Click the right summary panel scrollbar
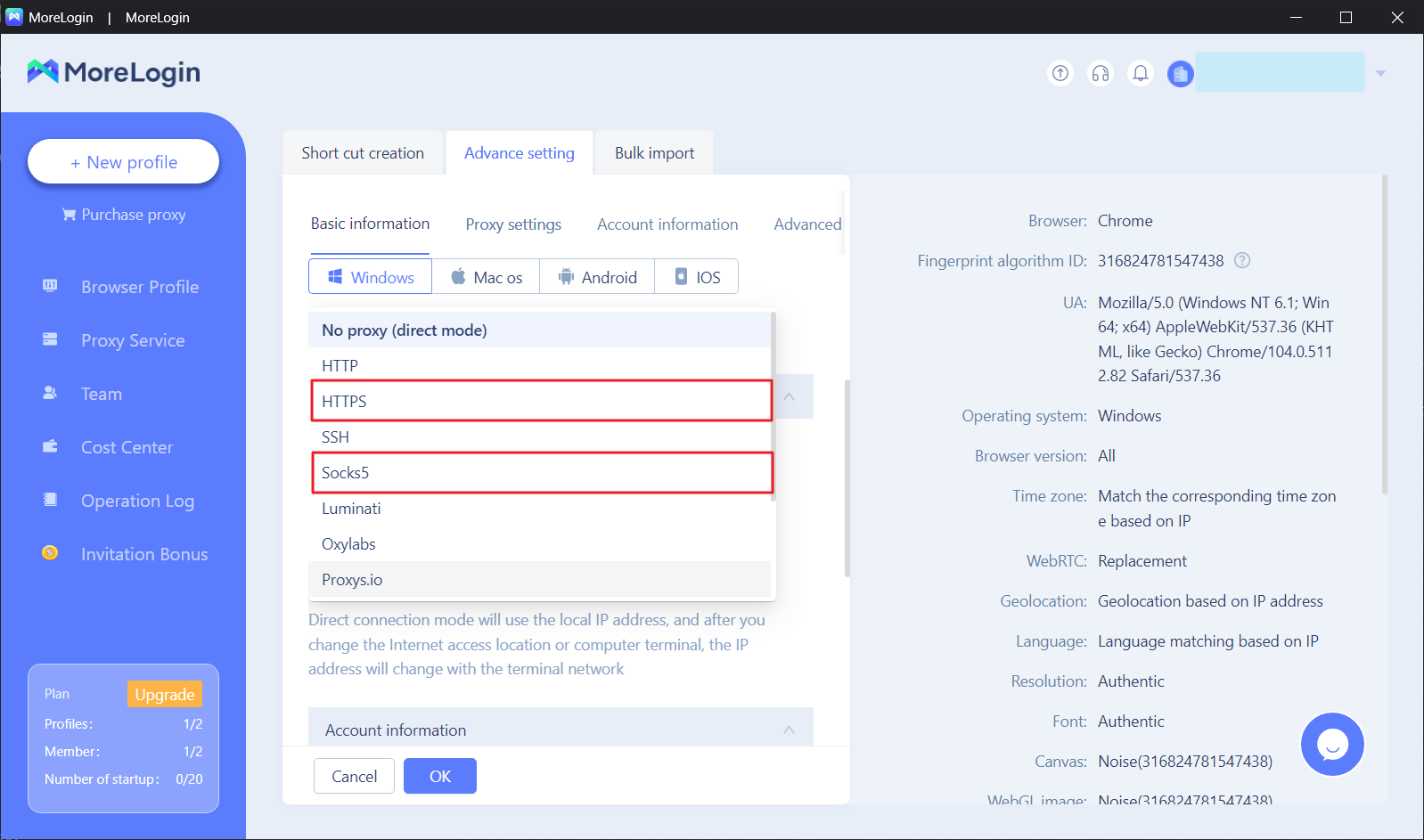 (1384, 334)
